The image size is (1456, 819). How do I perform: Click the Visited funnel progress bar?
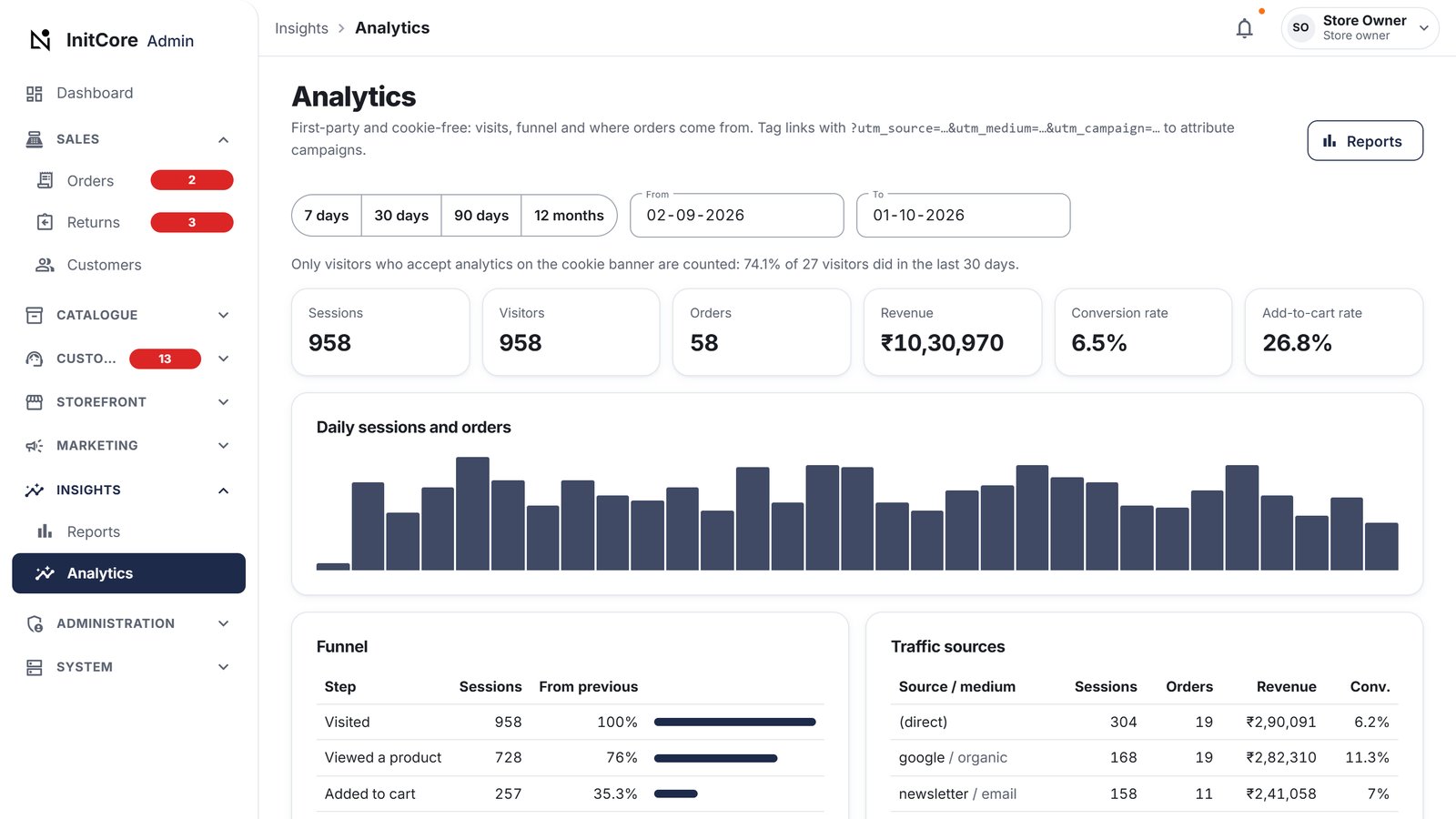coord(735,723)
